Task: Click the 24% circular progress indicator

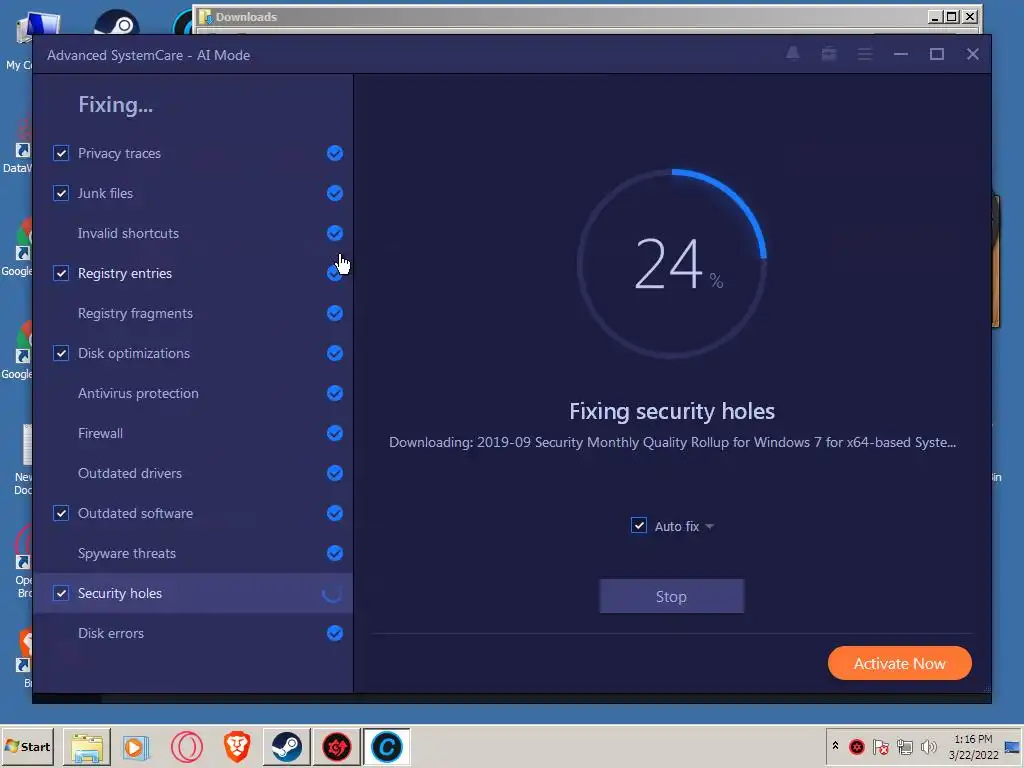Action: [672, 264]
